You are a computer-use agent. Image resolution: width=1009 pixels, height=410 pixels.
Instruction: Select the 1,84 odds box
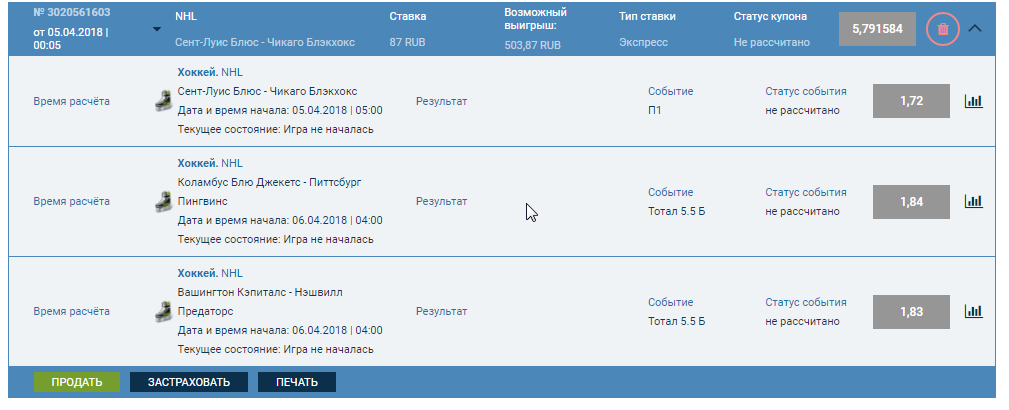tap(911, 202)
